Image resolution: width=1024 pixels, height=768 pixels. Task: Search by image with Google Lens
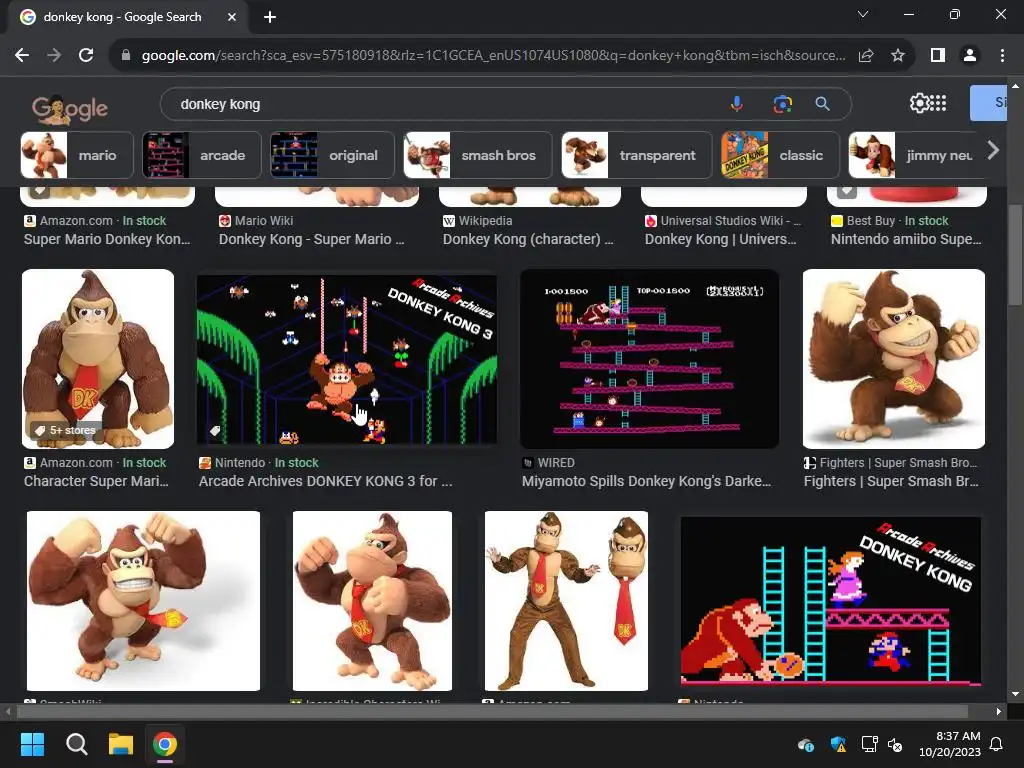[x=782, y=104]
